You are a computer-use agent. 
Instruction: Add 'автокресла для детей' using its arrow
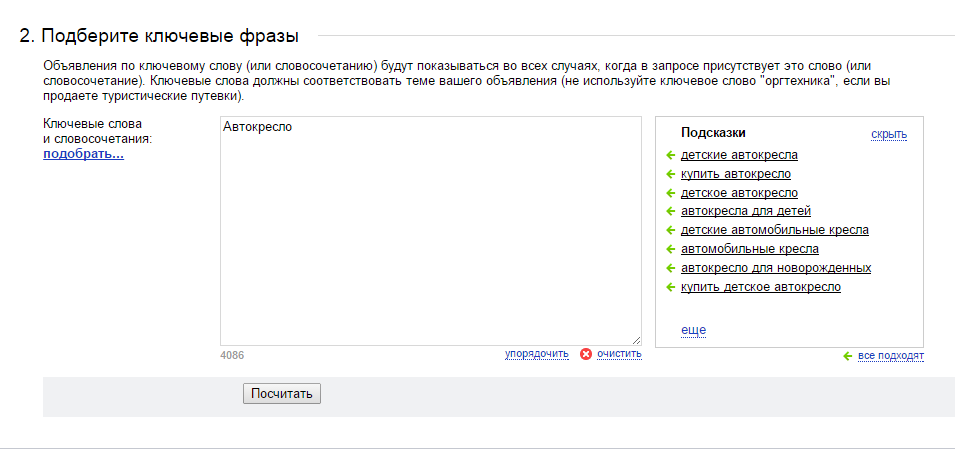click(x=671, y=212)
